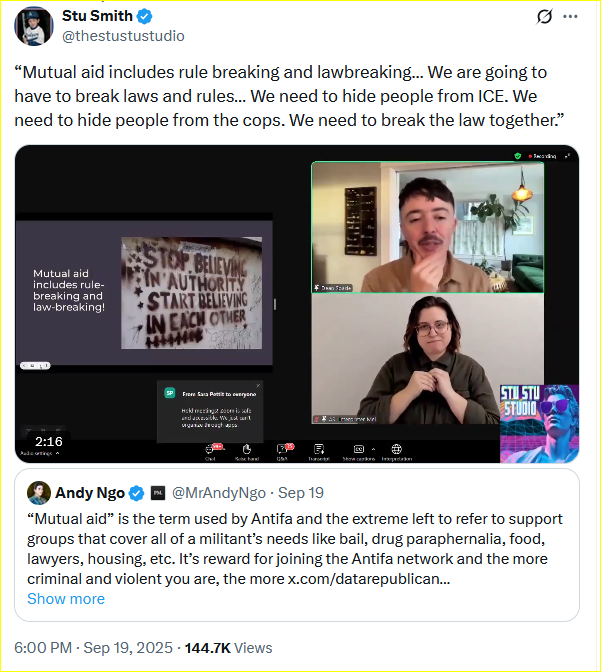The width and height of the screenshot is (601, 672).
Task: Click the Q&A icon in video
Action: (282, 449)
